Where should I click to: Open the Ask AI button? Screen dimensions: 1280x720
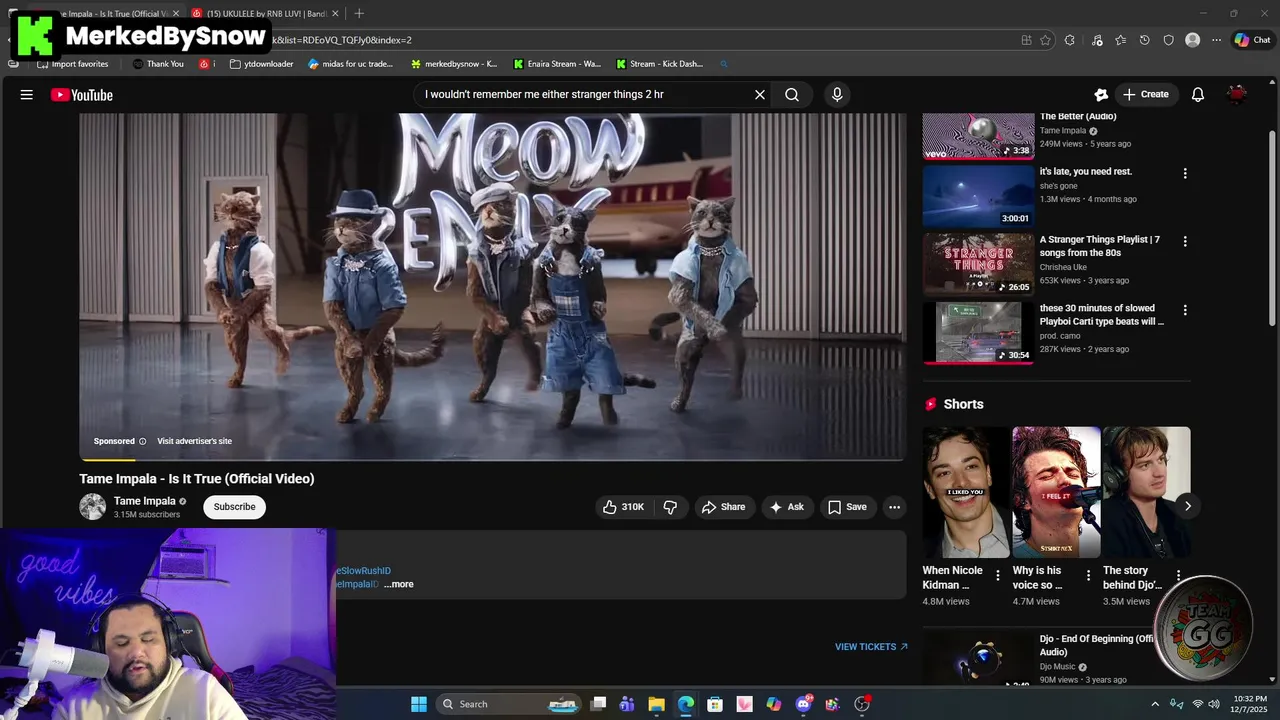(786, 507)
